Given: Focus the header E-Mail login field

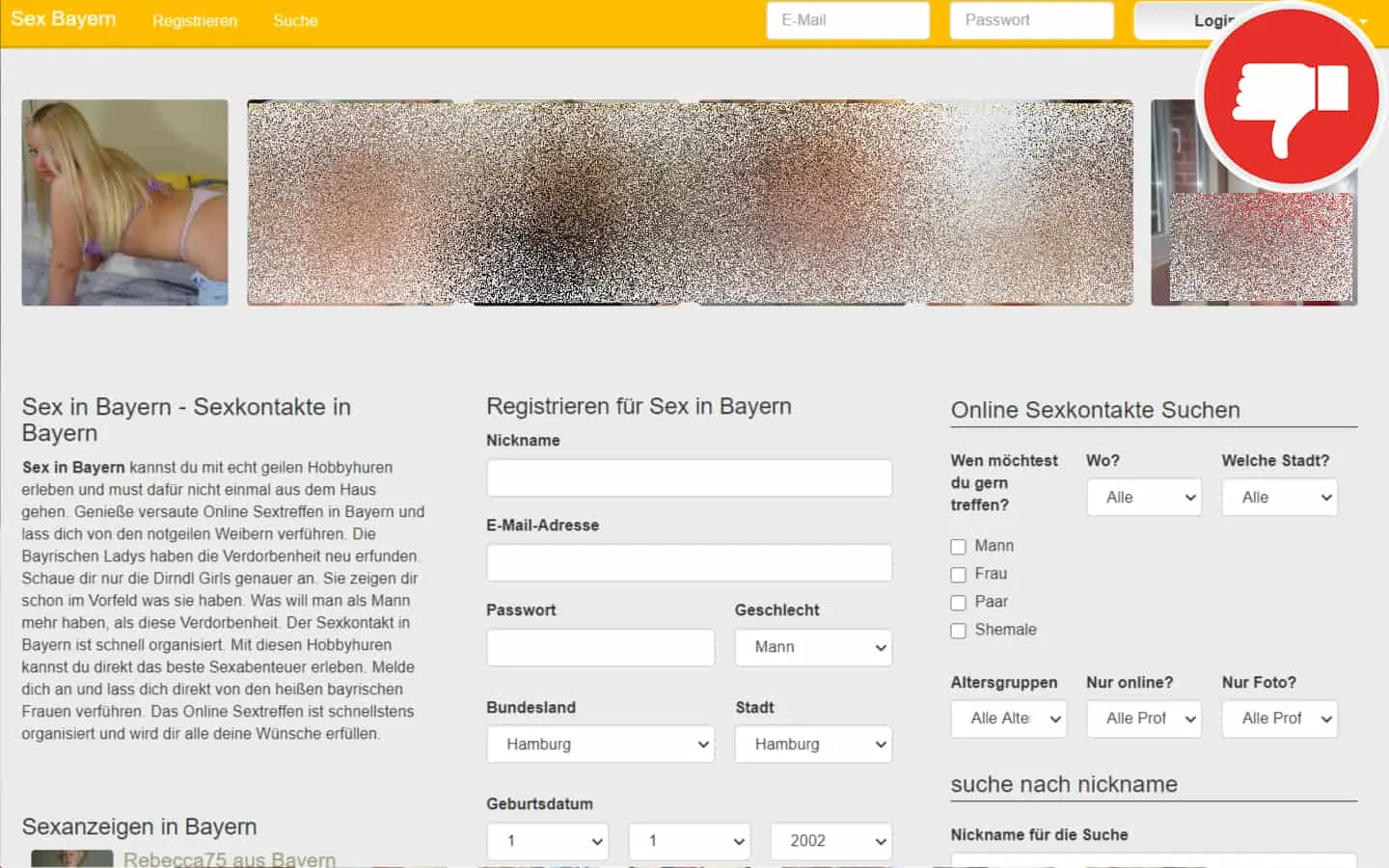Looking at the screenshot, I should [847, 20].
